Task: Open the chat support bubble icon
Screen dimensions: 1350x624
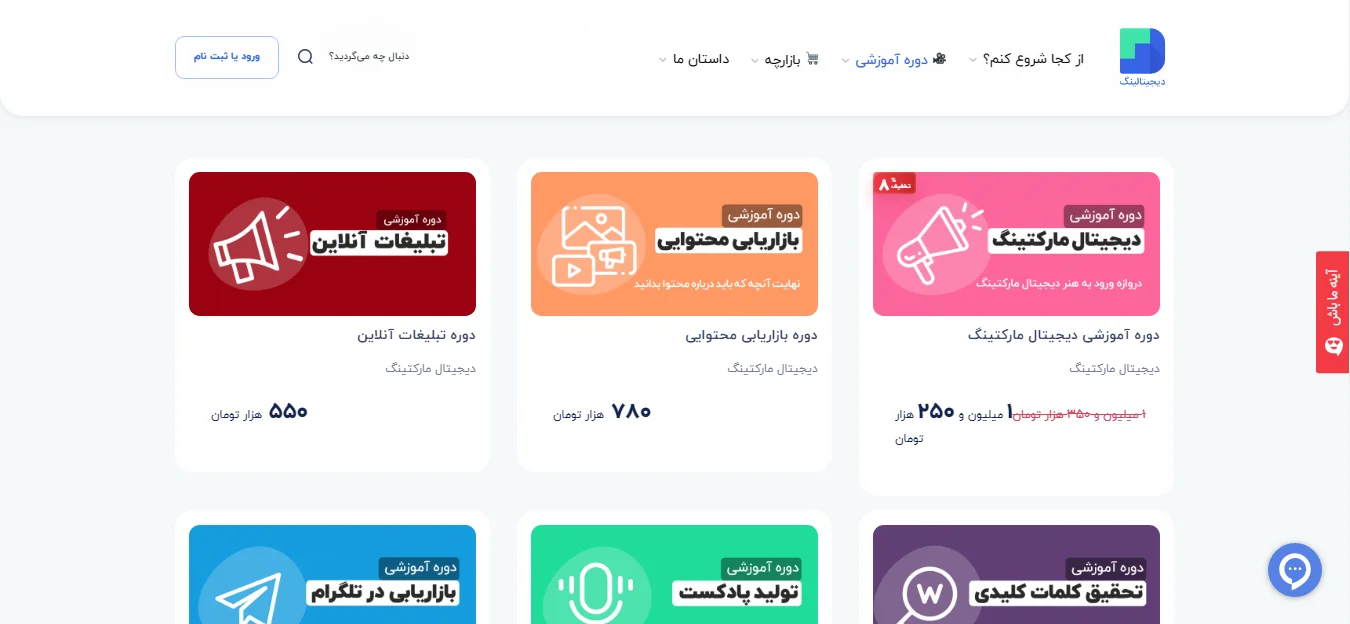Action: click(1295, 570)
